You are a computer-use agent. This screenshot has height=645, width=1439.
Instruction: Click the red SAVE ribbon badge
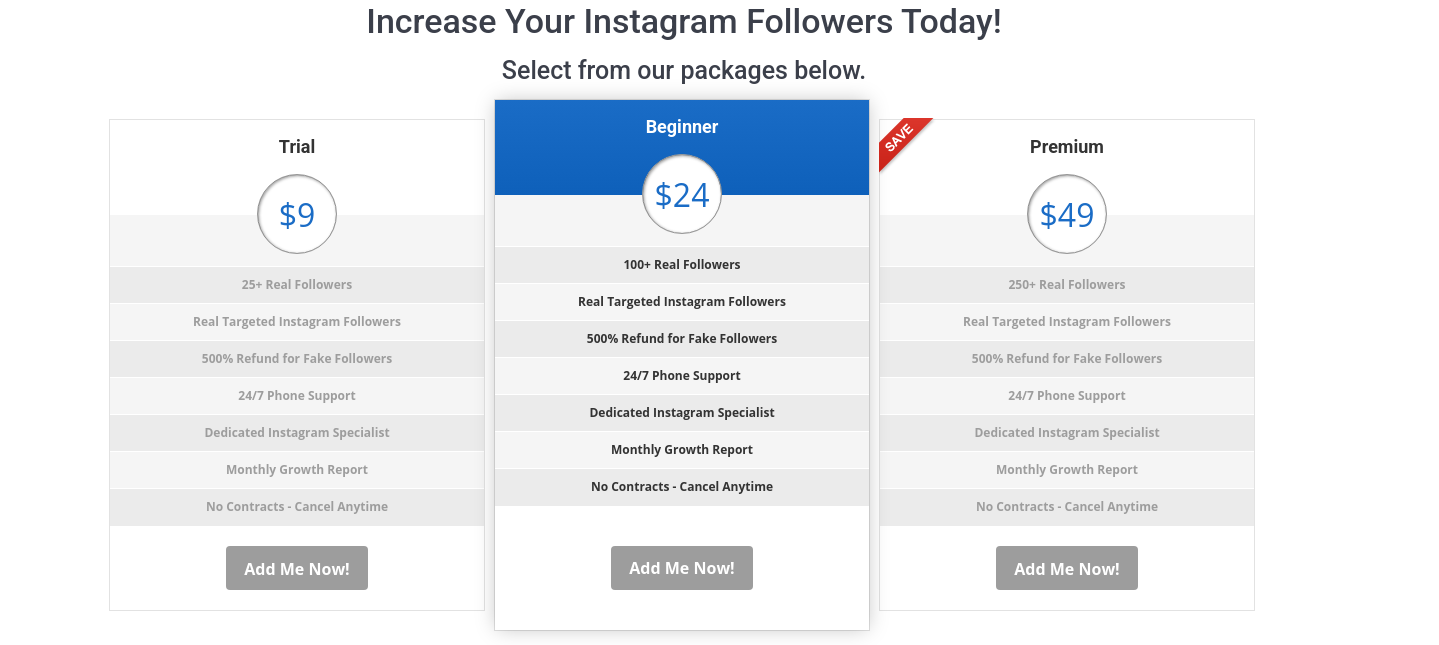(903, 141)
